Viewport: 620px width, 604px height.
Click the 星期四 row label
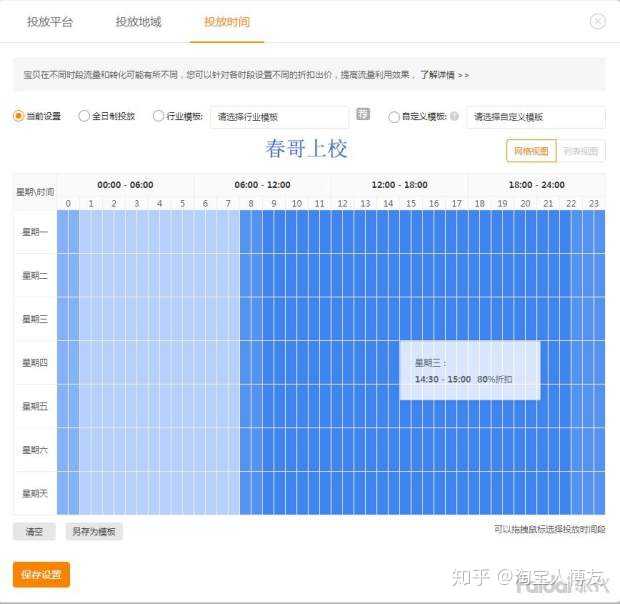[35, 362]
